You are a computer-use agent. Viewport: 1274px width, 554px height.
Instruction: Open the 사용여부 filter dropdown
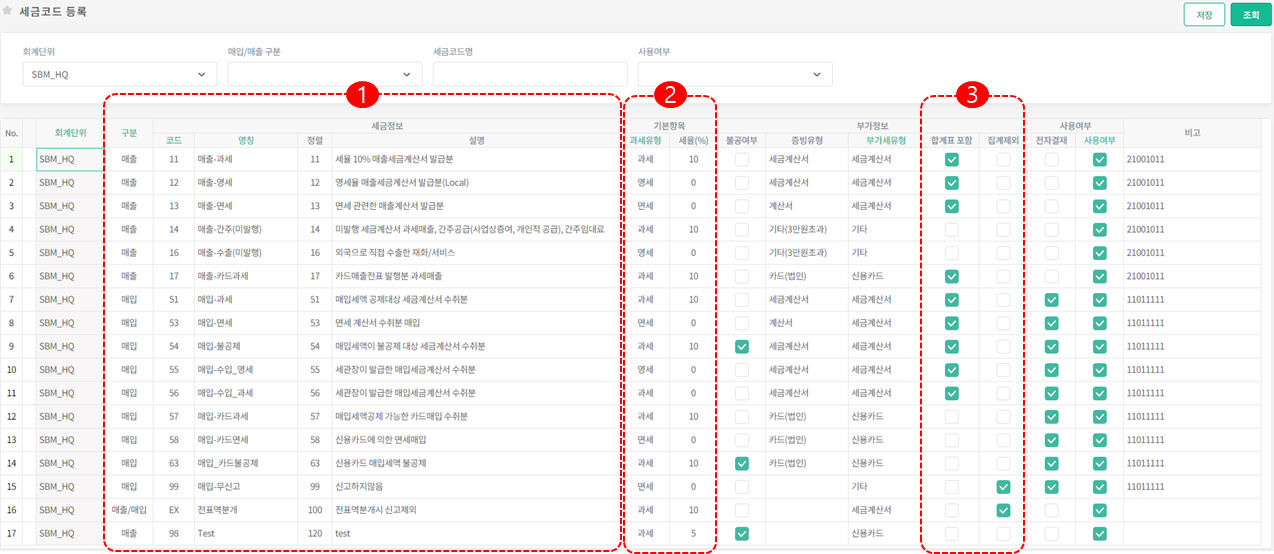point(734,74)
